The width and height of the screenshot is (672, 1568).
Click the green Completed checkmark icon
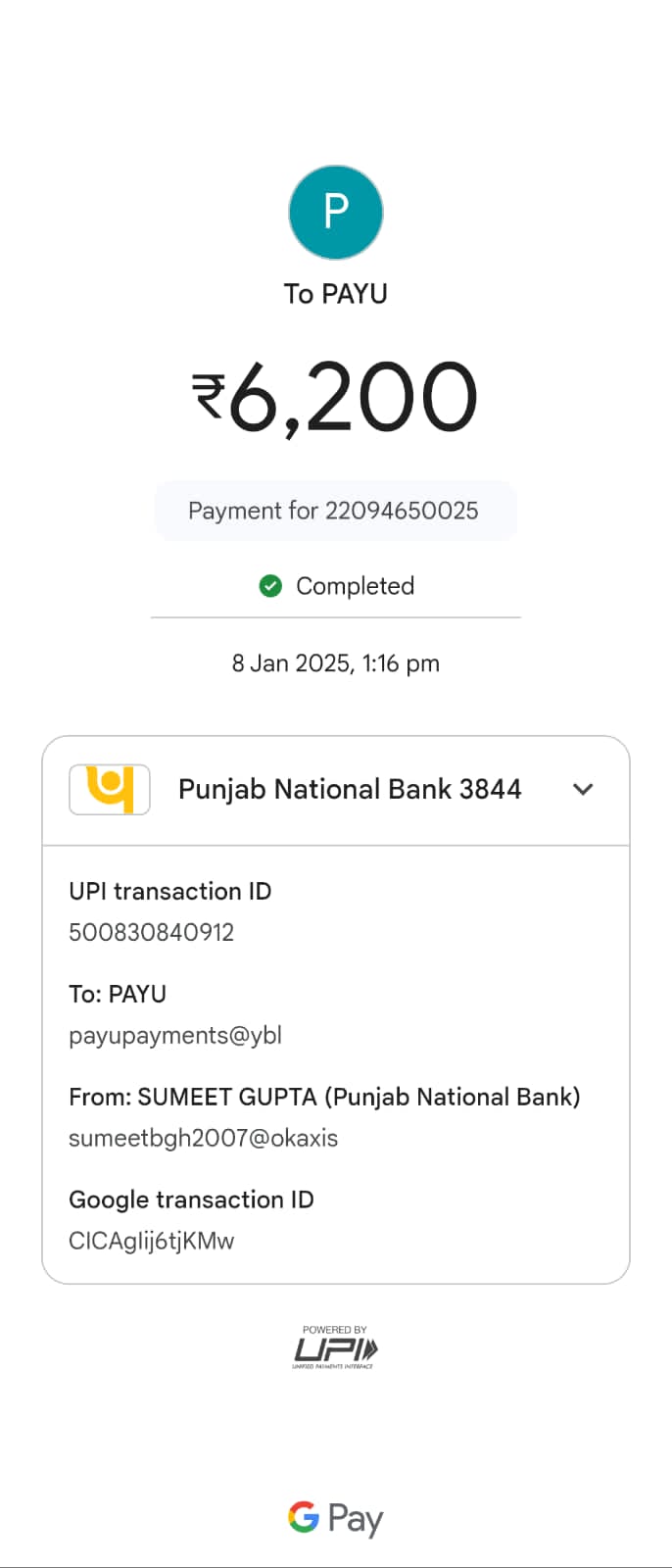(270, 586)
